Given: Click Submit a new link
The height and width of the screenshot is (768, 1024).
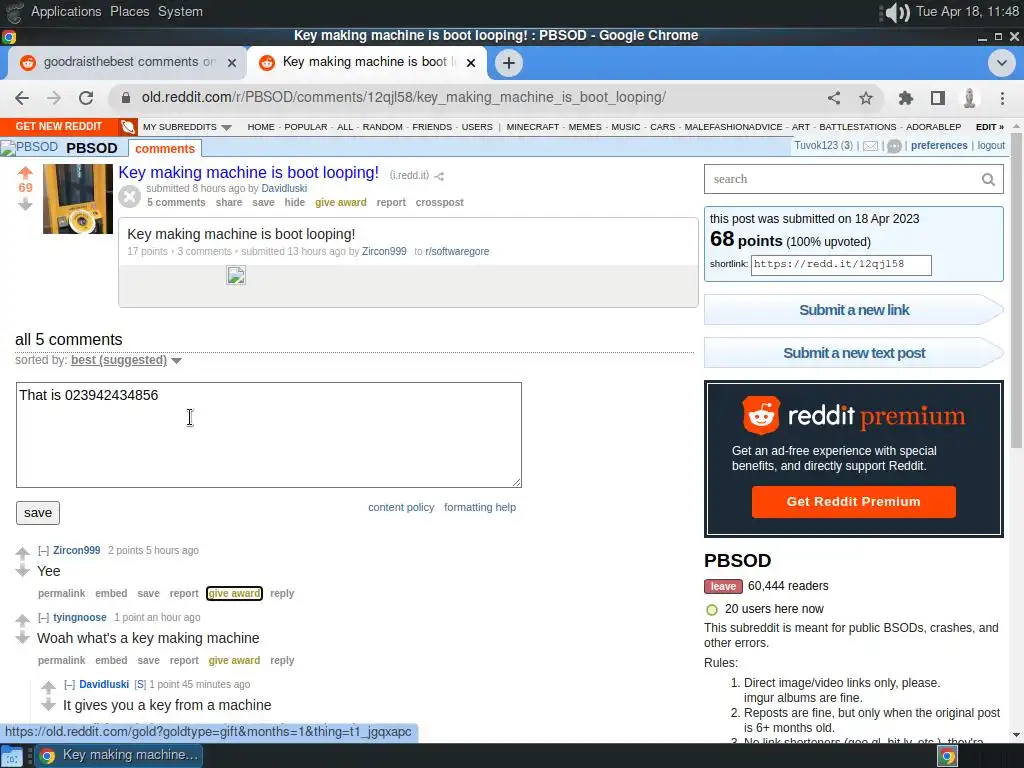Looking at the screenshot, I should [854, 310].
